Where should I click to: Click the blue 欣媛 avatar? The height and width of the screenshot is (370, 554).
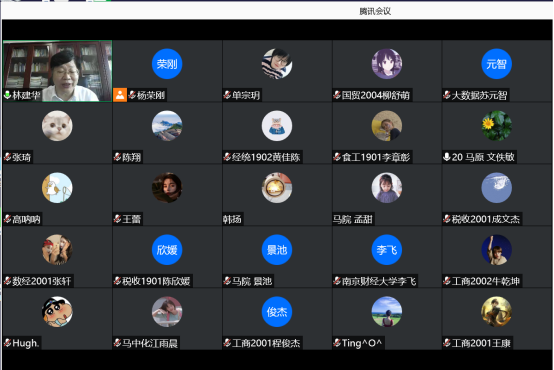[167, 250]
